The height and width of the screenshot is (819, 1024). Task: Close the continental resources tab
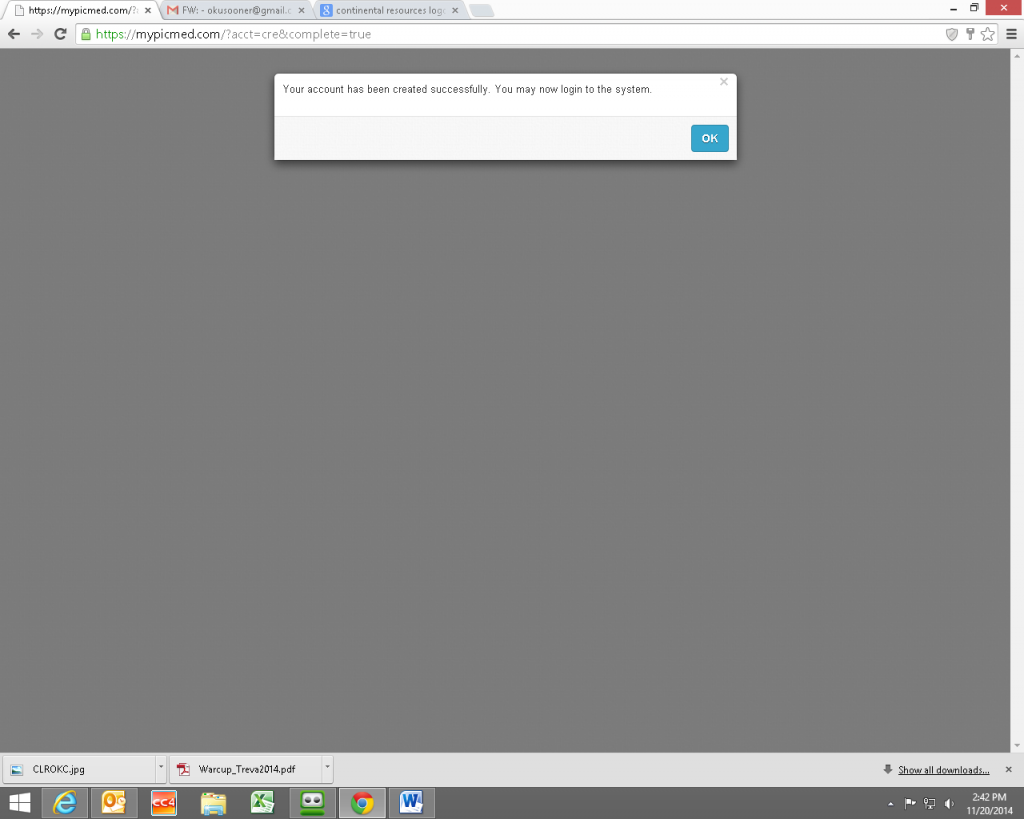455,10
